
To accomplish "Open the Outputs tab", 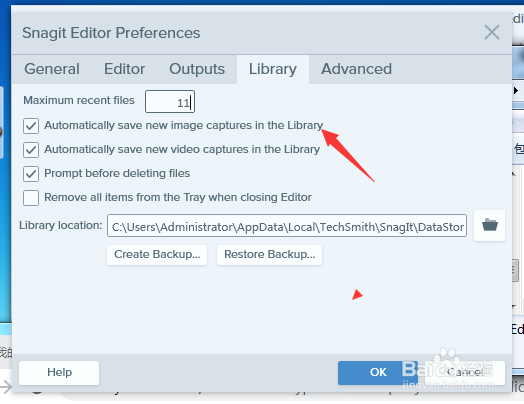I will point(197,69).
